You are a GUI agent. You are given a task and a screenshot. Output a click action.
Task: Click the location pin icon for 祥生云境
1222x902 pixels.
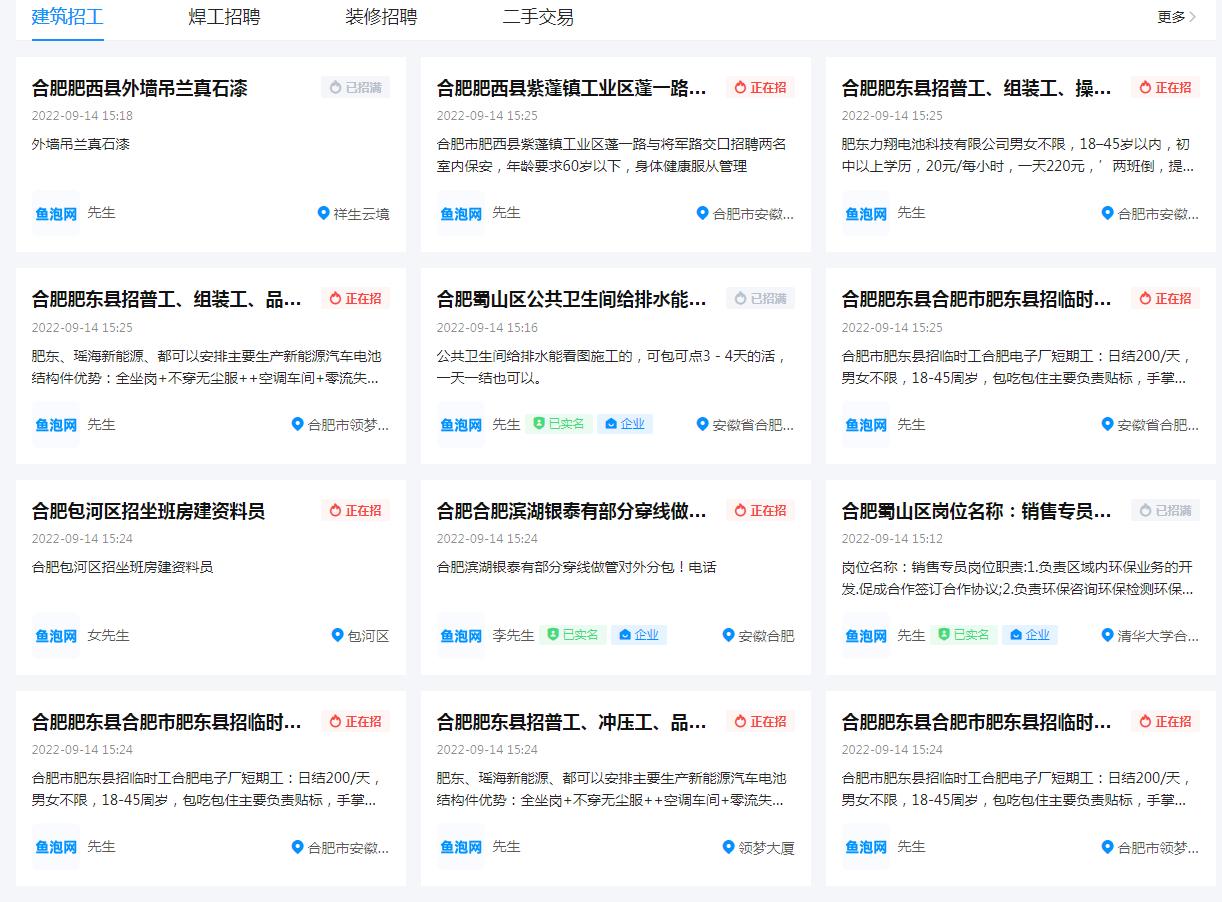321,212
